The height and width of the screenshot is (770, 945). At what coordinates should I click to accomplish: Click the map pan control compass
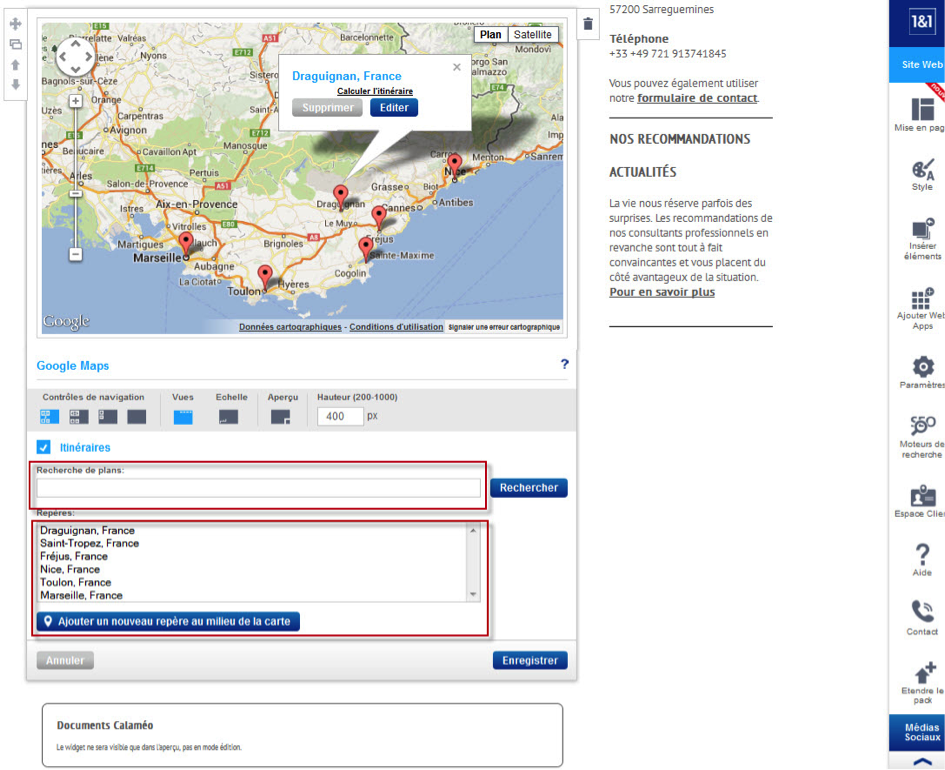click(x=75, y=57)
